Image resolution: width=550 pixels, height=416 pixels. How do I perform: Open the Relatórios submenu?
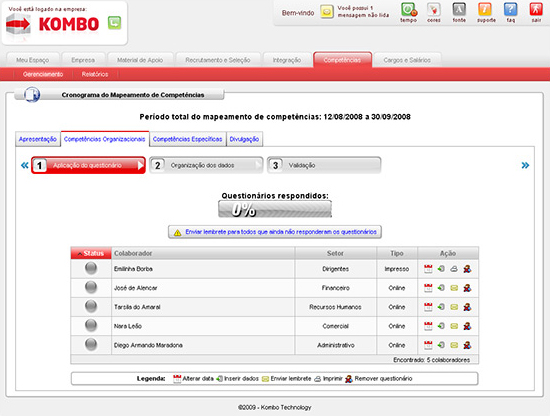click(x=95, y=74)
